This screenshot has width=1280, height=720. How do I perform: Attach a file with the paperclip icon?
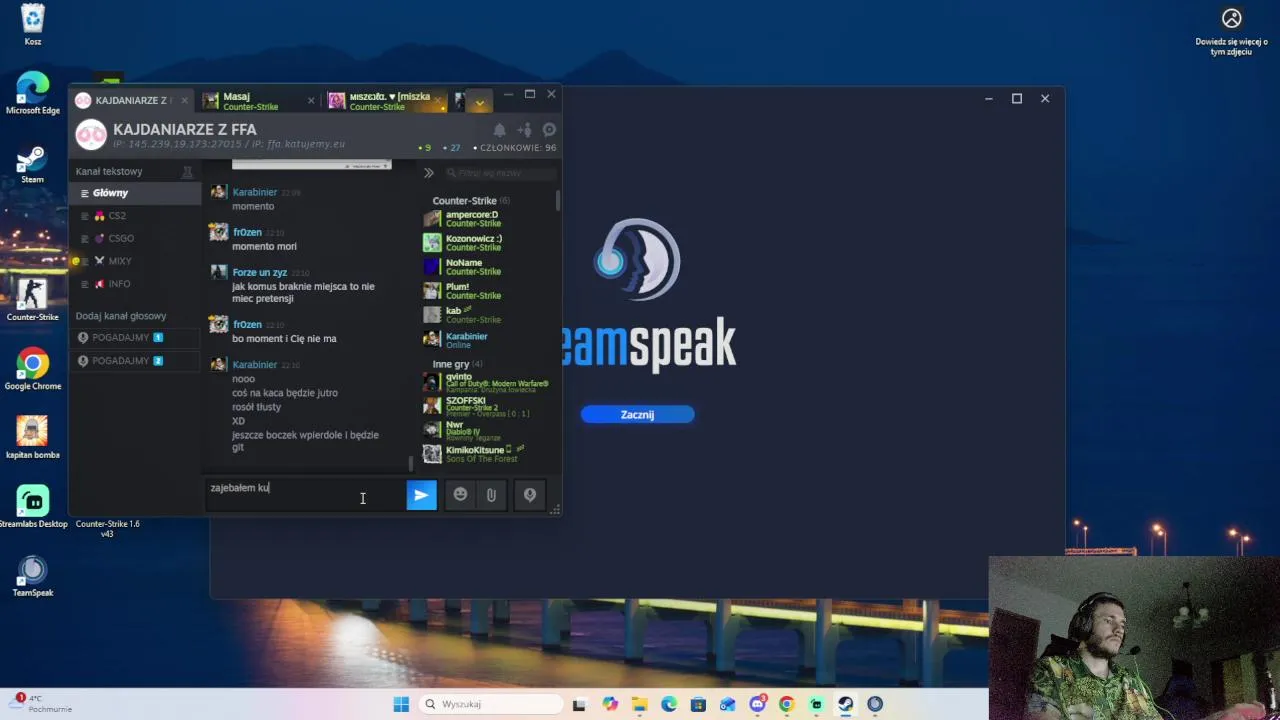click(491, 495)
